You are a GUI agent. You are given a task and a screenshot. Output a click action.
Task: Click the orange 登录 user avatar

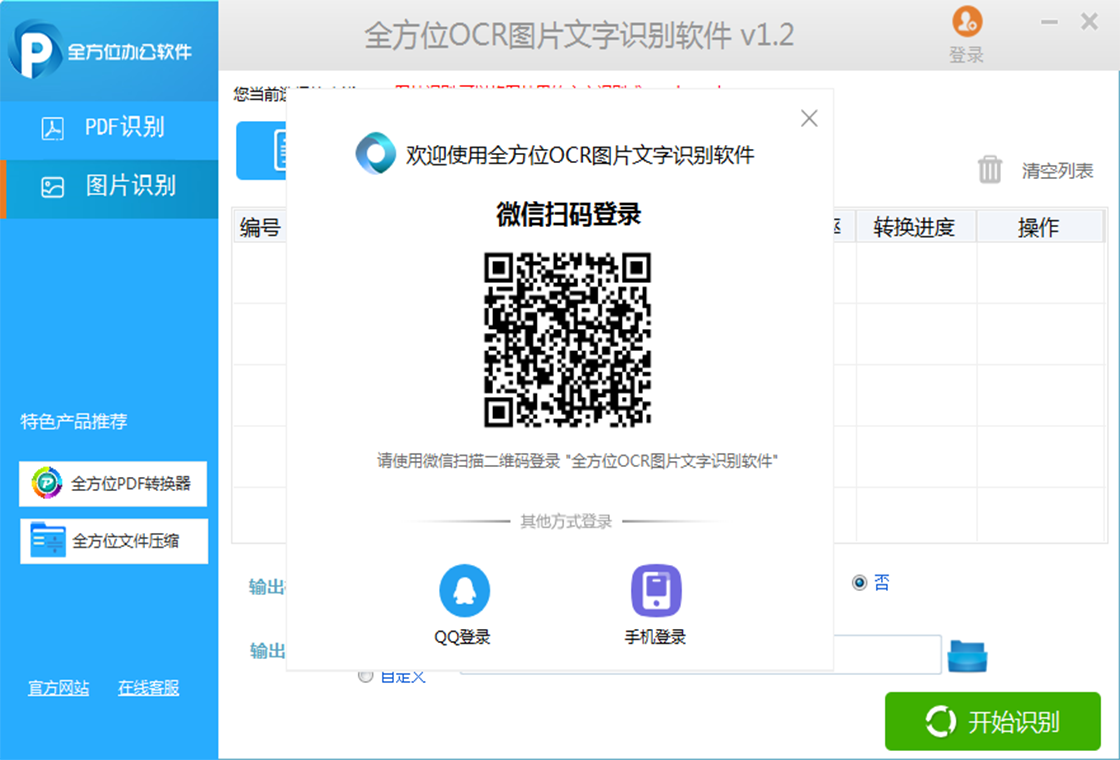click(x=966, y=21)
